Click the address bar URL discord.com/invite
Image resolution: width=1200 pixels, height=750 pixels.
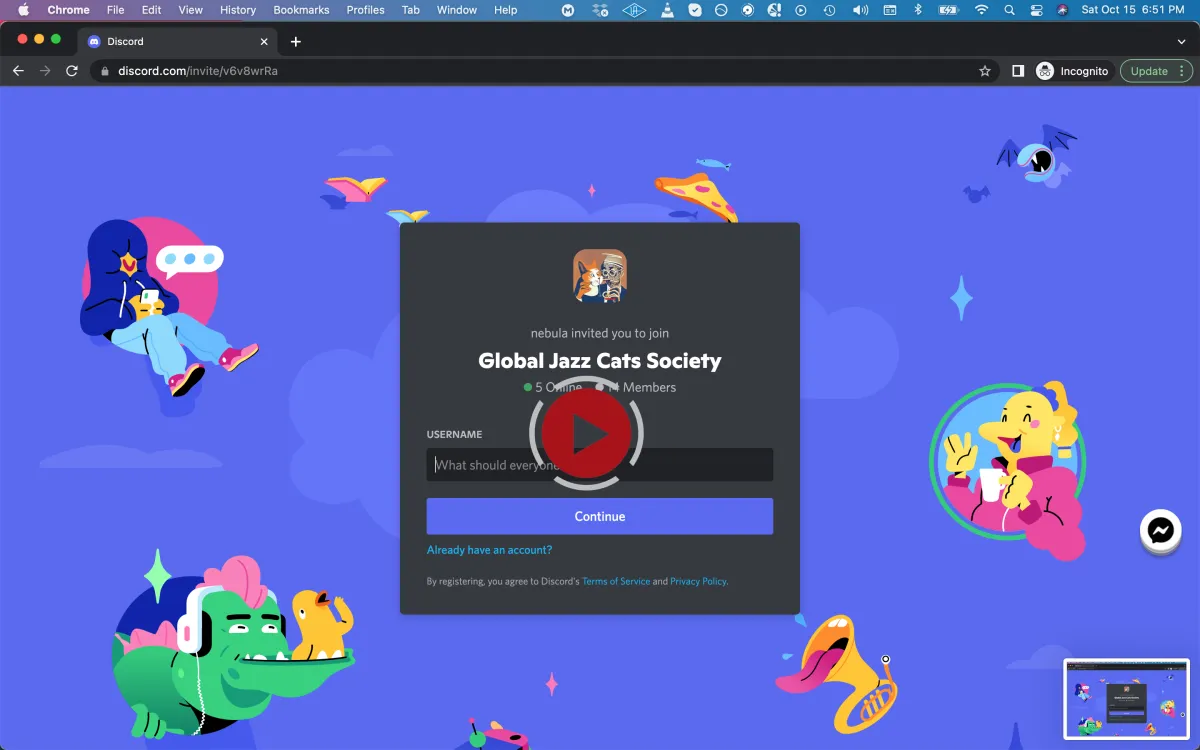tap(198, 71)
